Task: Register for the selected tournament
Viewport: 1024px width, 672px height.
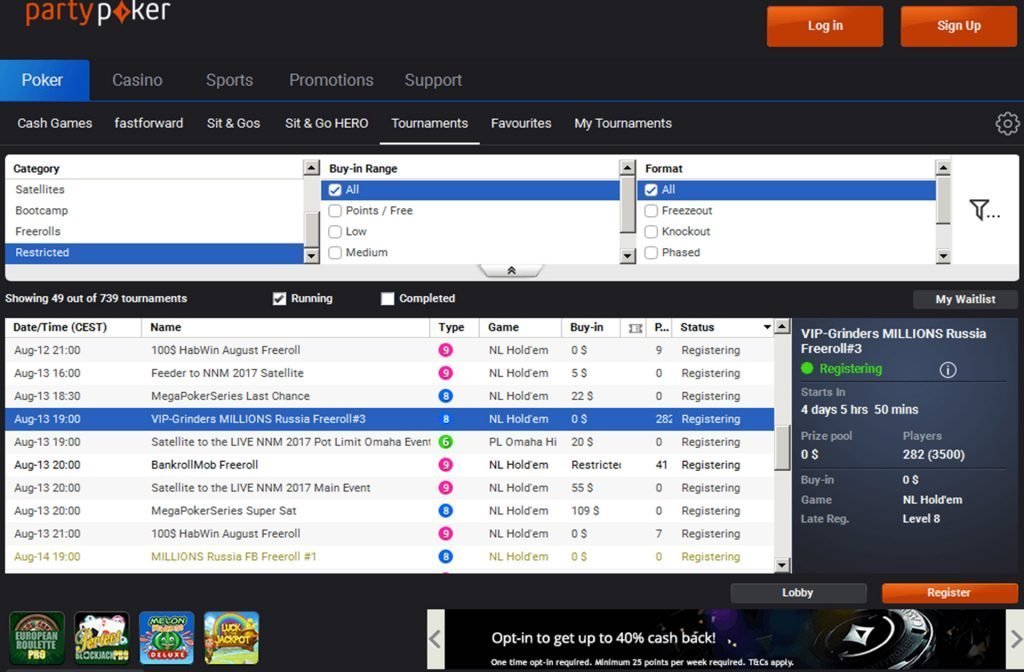Action: point(949,593)
